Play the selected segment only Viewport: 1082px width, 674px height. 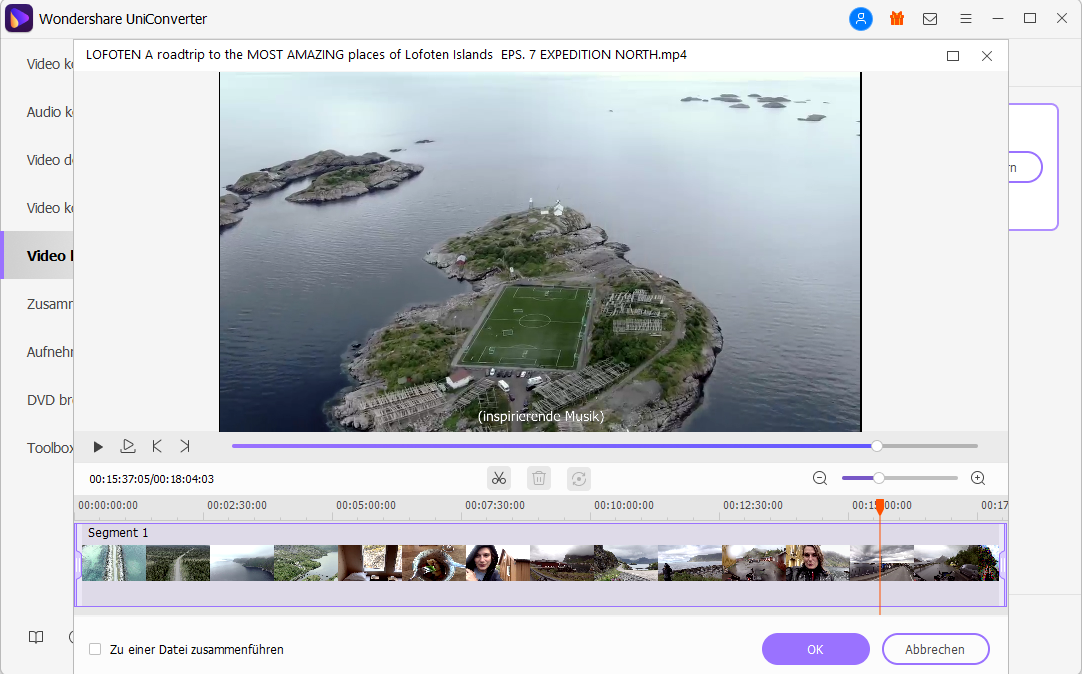click(128, 446)
